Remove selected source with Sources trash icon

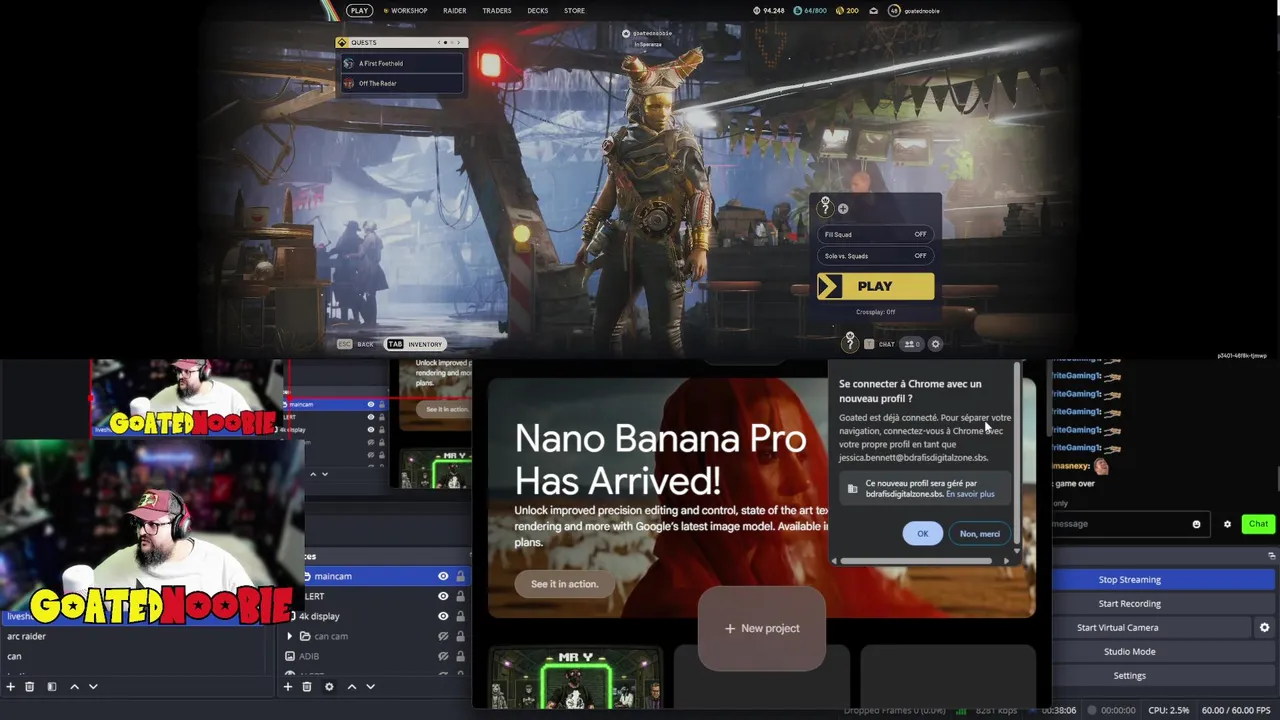(307, 687)
